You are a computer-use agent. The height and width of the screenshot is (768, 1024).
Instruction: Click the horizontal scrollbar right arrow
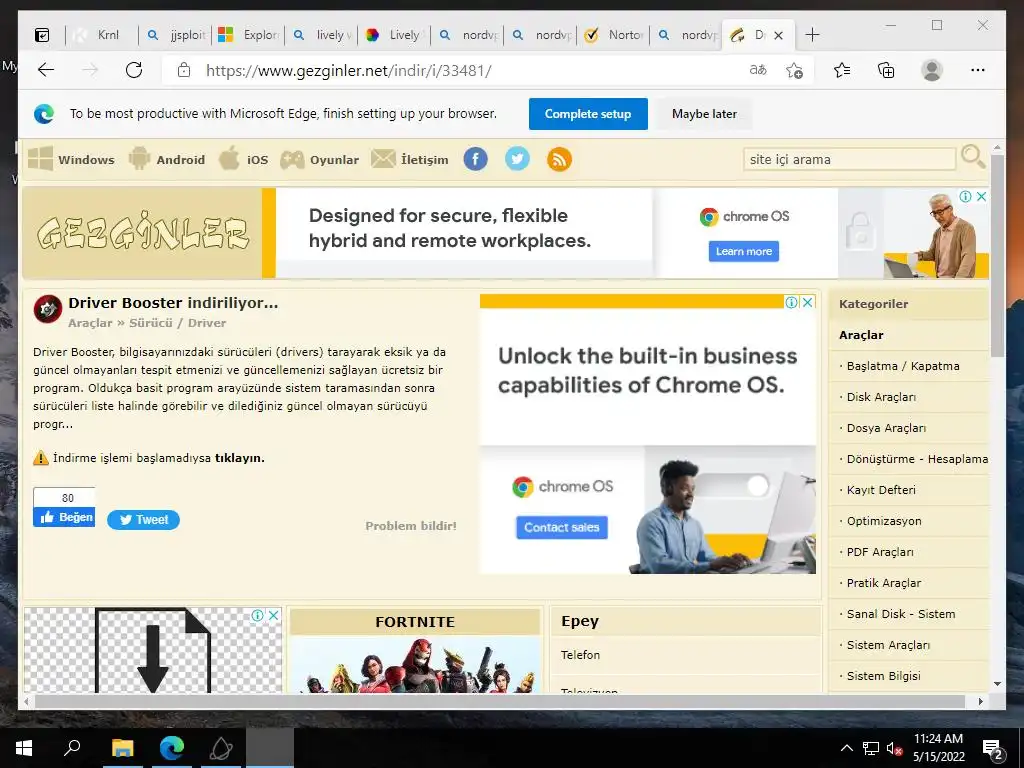[980, 701]
